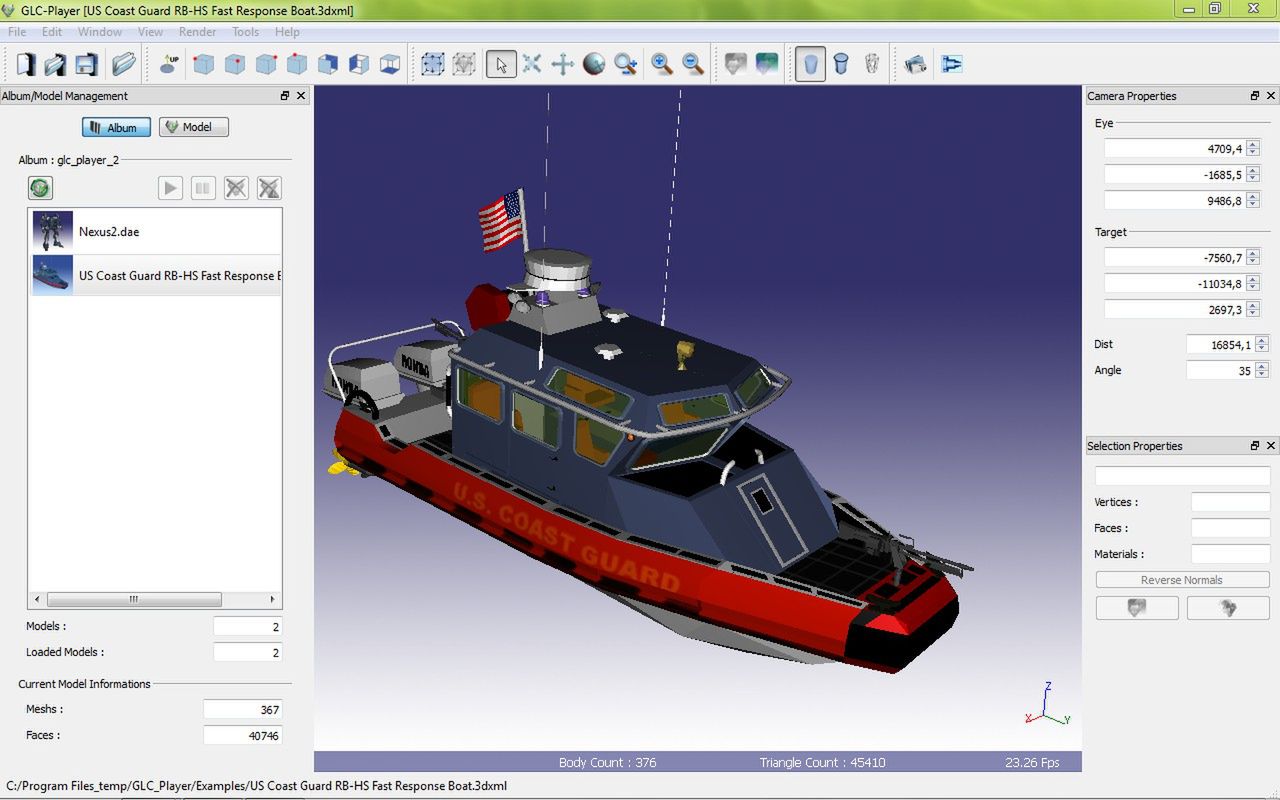The height and width of the screenshot is (800, 1280).
Task: Float the Camera Properties panel
Action: click(x=1255, y=96)
